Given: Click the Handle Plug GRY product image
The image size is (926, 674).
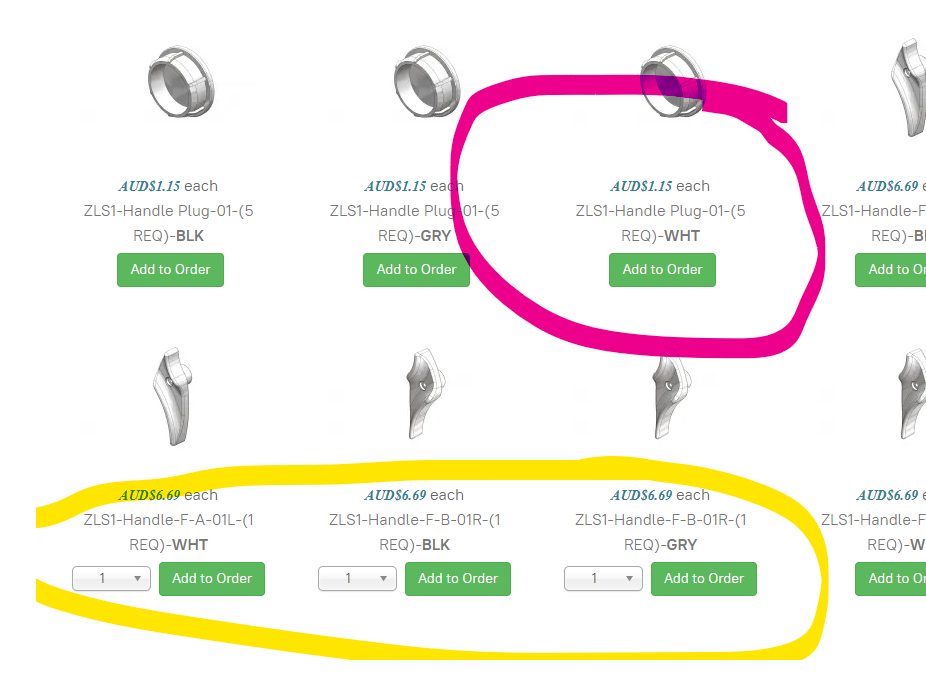Looking at the screenshot, I should point(427,82).
